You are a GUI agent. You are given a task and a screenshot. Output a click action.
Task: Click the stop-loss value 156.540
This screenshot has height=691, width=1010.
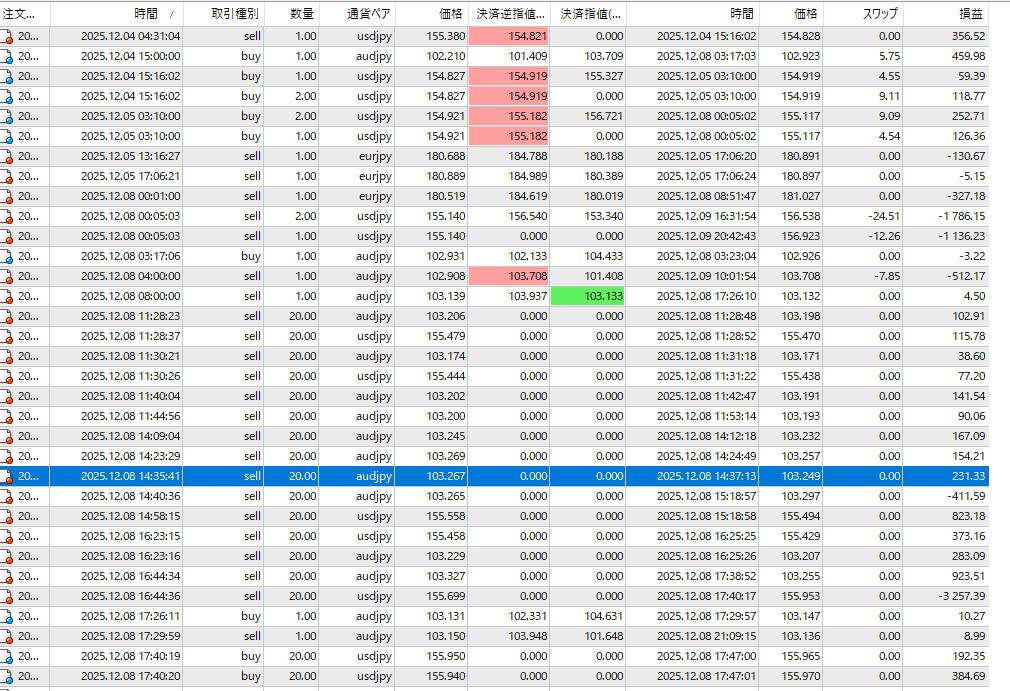point(528,216)
